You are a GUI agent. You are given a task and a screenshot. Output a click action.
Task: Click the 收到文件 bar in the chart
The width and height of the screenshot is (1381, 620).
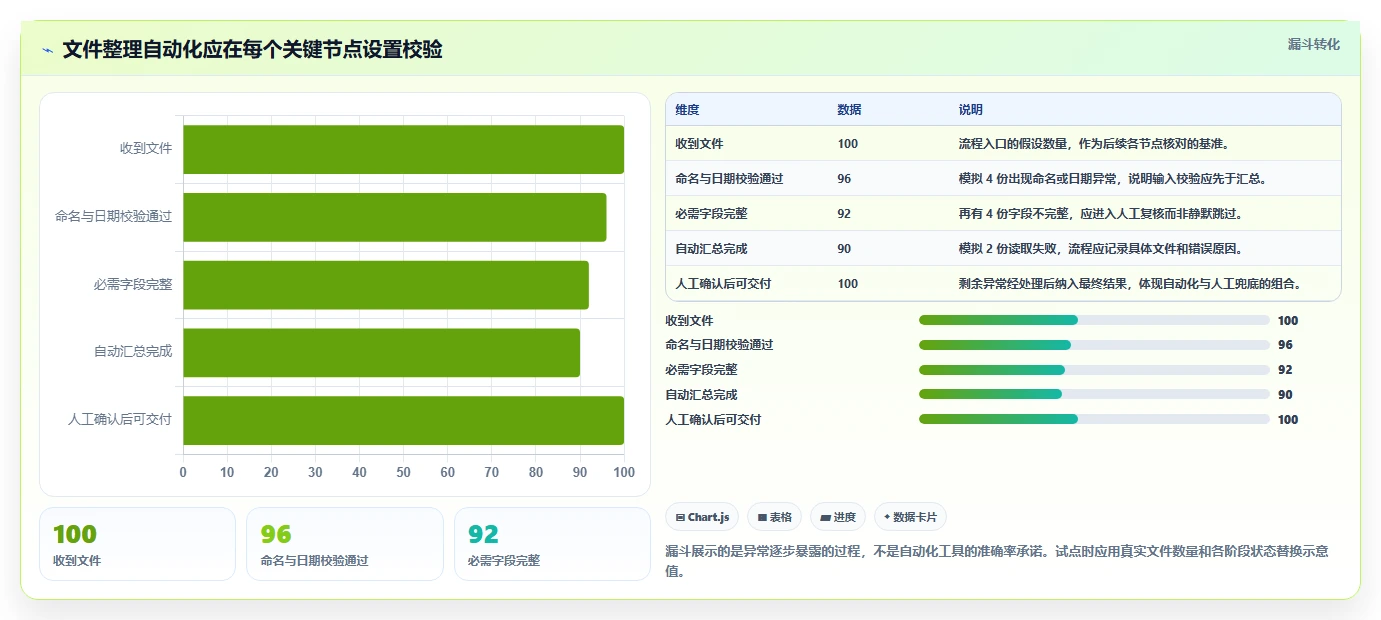(403, 149)
